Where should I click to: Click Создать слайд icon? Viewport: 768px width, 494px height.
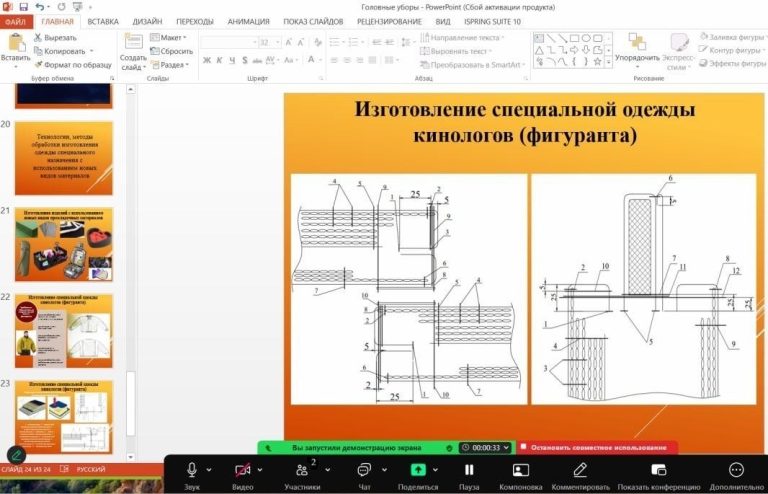click(133, 43)
